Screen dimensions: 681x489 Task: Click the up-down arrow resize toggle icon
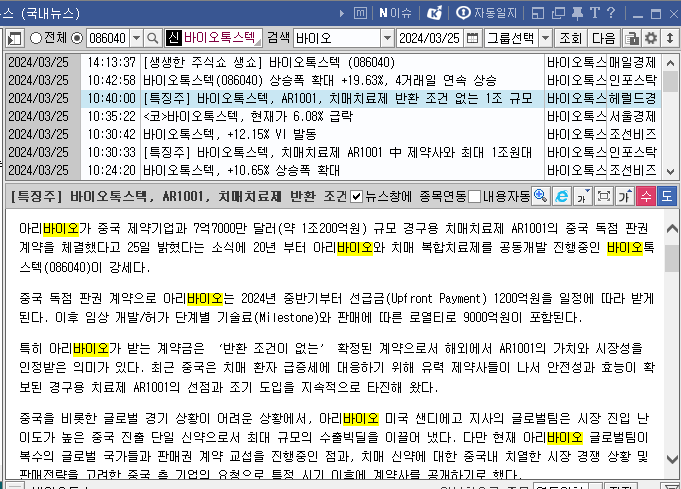pos(670,38)
